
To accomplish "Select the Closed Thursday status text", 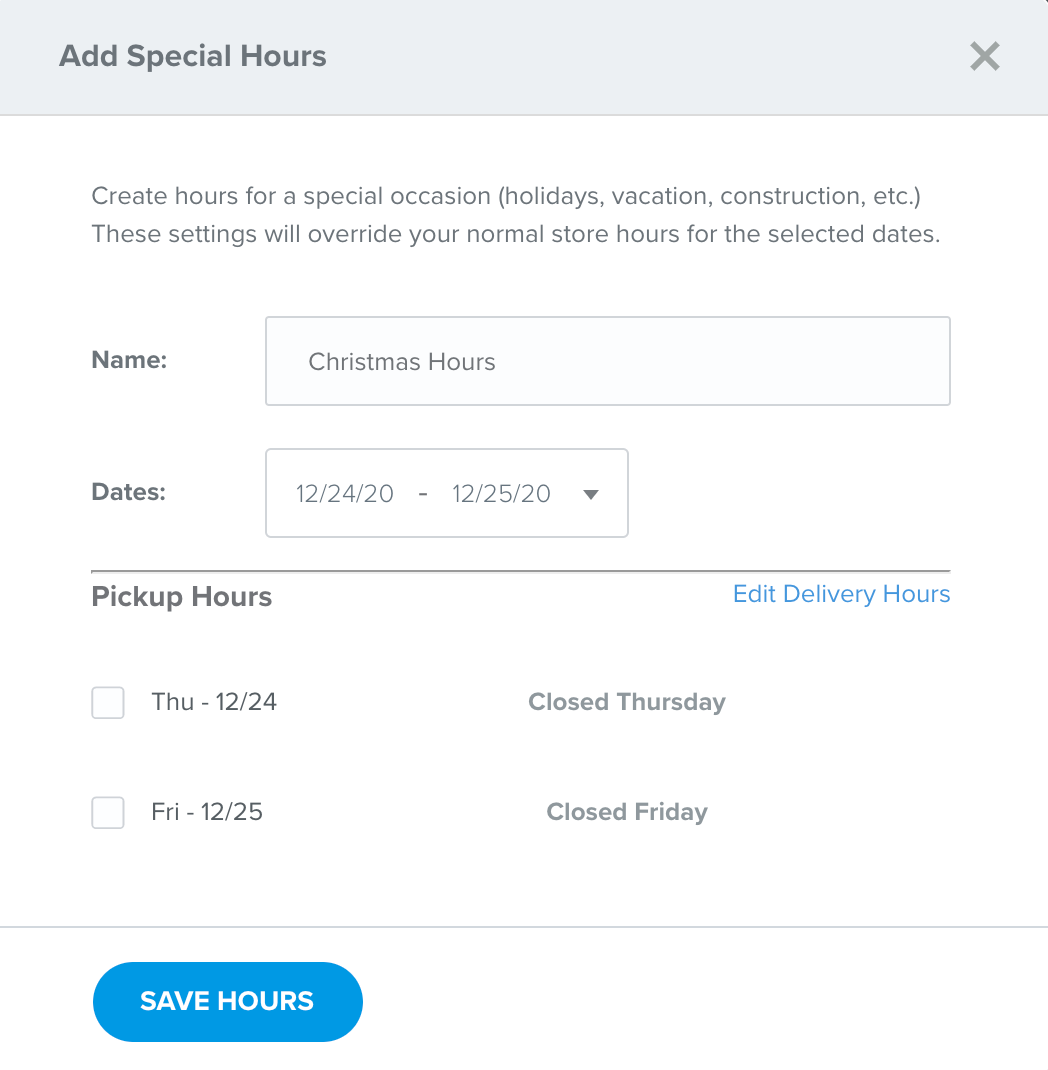I will click(627, 702).
